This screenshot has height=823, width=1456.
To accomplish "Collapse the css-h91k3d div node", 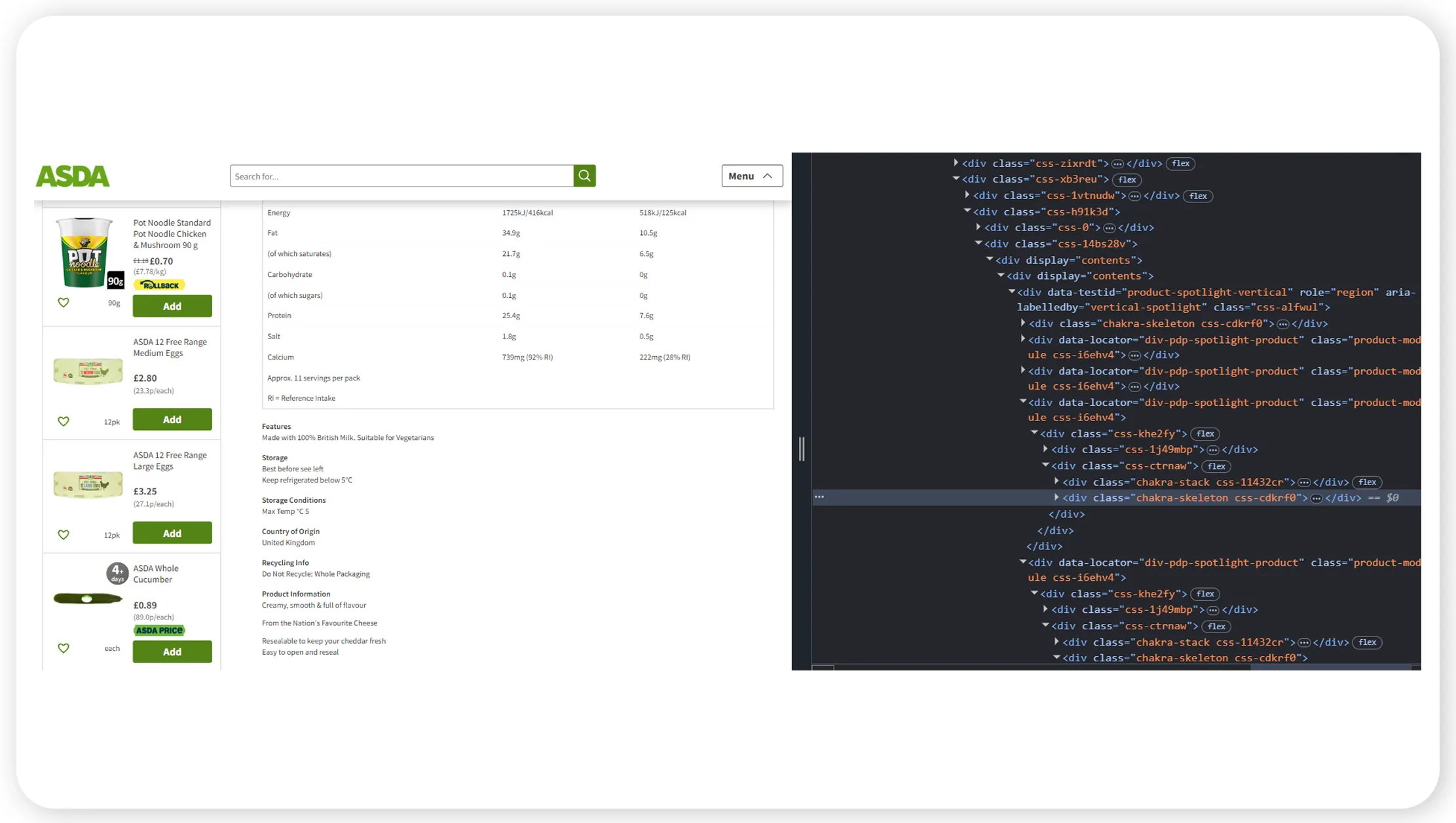I will point(967,211).
